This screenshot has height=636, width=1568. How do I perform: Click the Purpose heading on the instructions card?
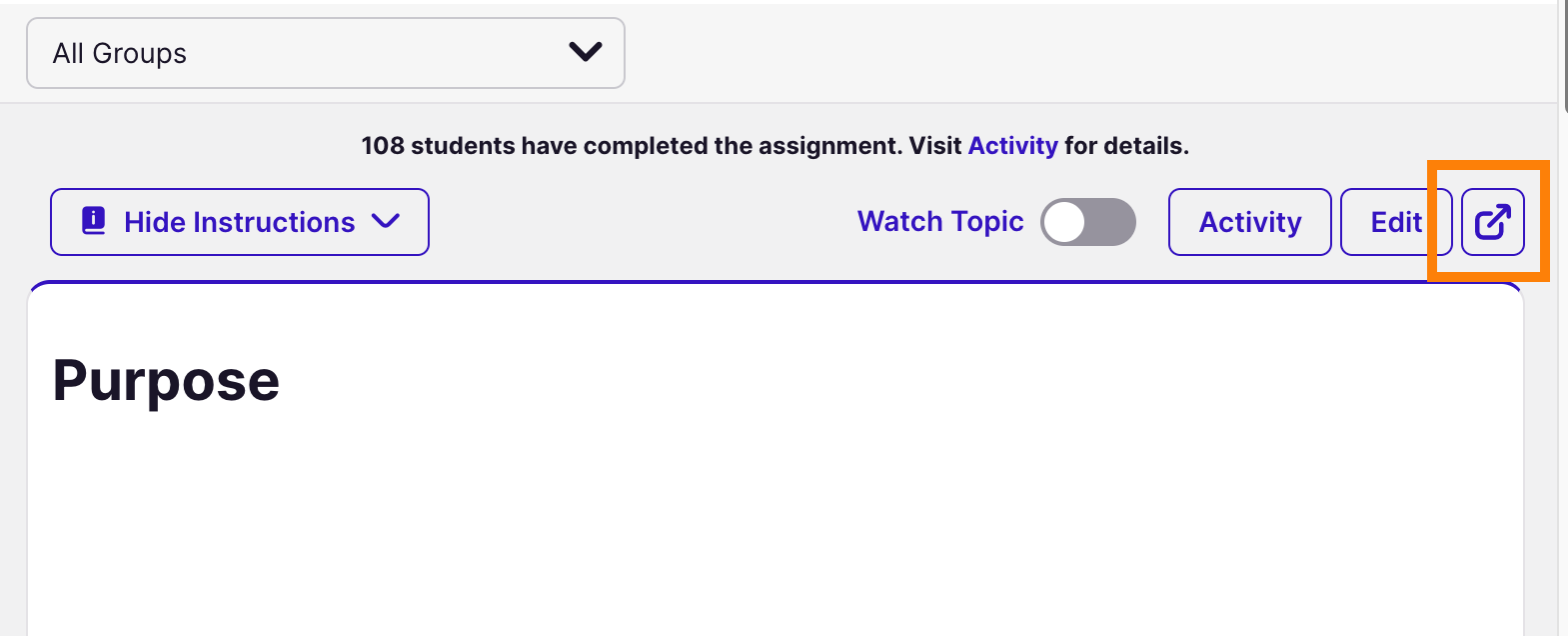[166, 381]
